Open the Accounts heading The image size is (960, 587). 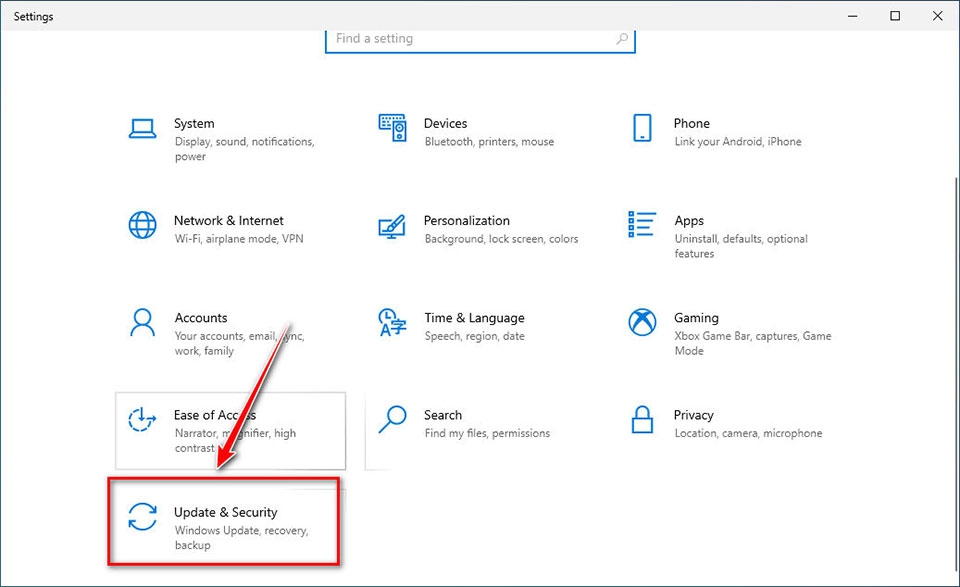click(201, 318)
